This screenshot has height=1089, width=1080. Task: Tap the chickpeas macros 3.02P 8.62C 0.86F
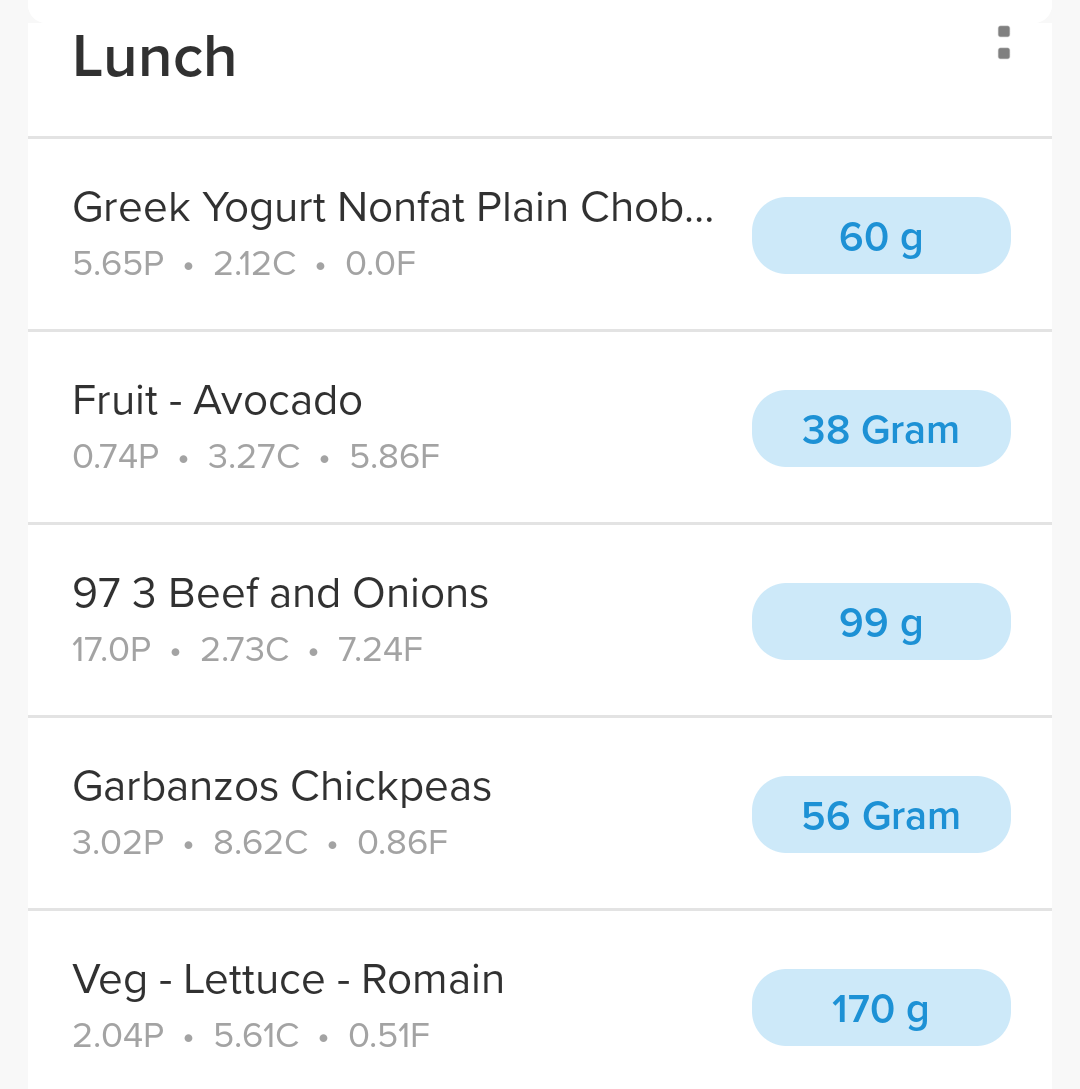pos(260,843)
